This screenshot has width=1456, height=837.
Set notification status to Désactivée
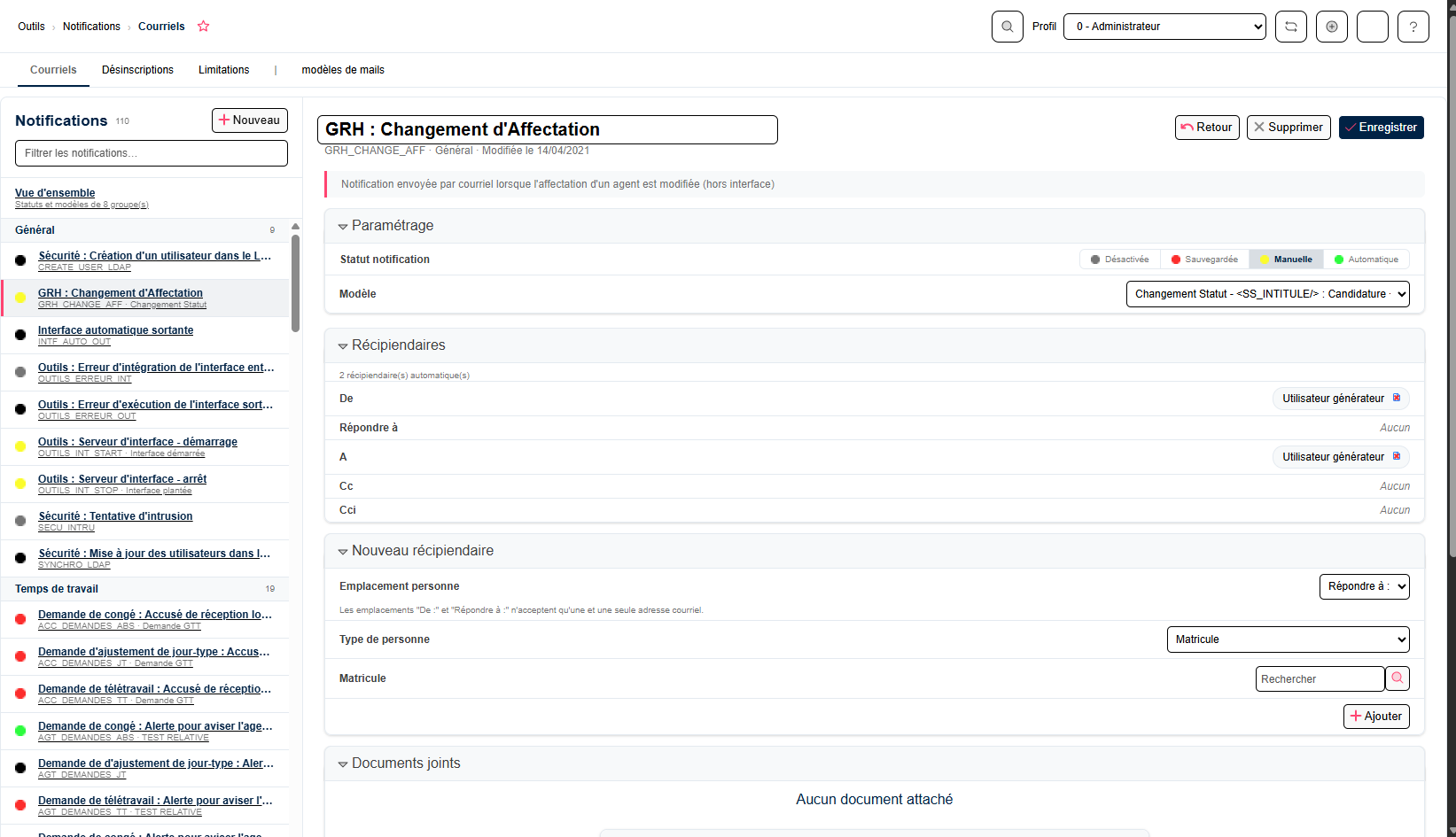click(1120, 260)
